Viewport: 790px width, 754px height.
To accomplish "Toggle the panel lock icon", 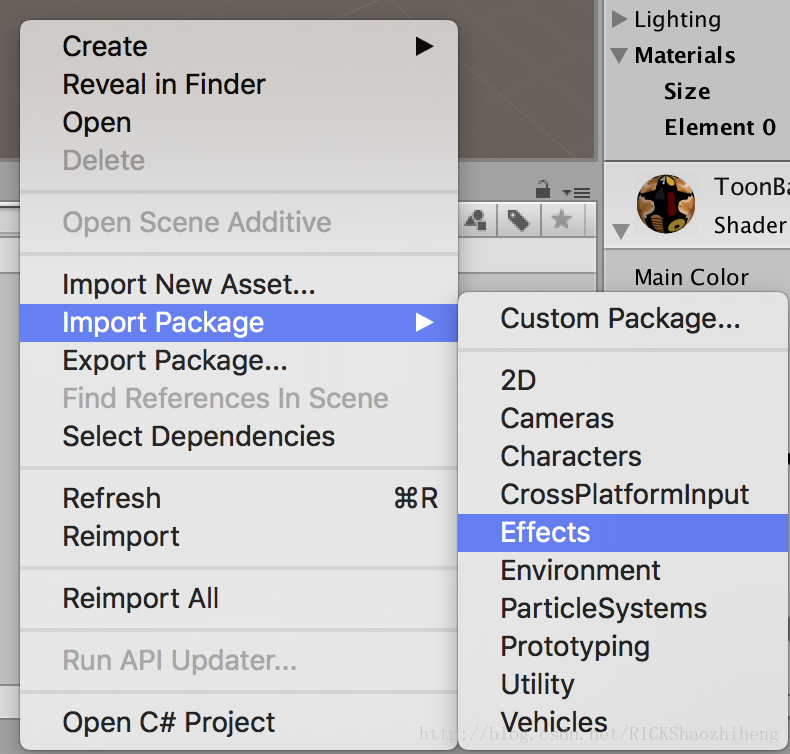I will tap(543, 189).
